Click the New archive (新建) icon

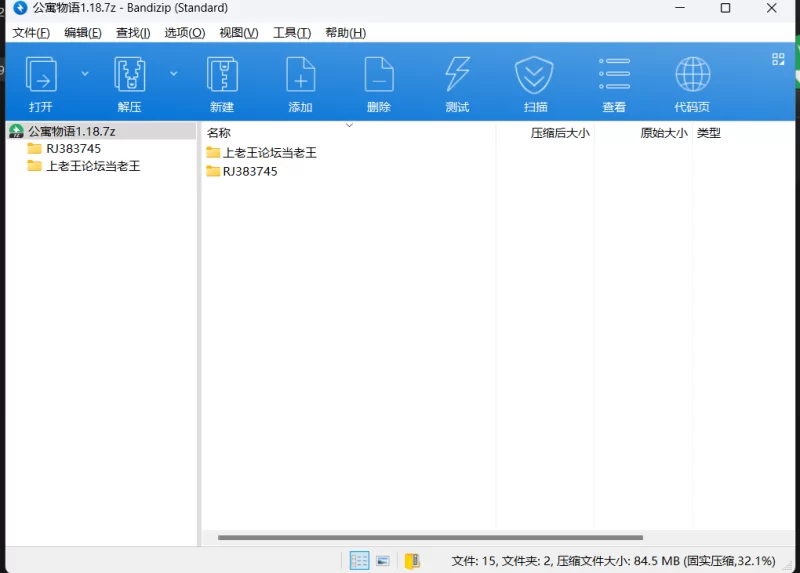[x=222, y=75]
